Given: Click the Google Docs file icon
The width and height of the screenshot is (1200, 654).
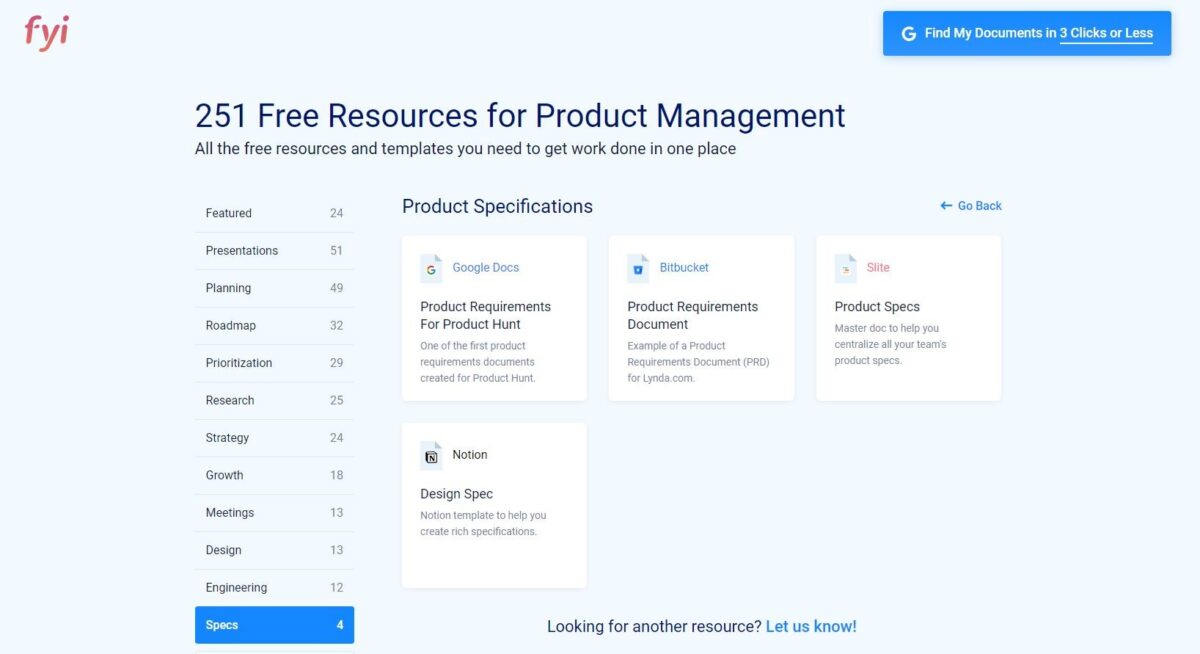Looking at the screenshot, I should (431, 268).
